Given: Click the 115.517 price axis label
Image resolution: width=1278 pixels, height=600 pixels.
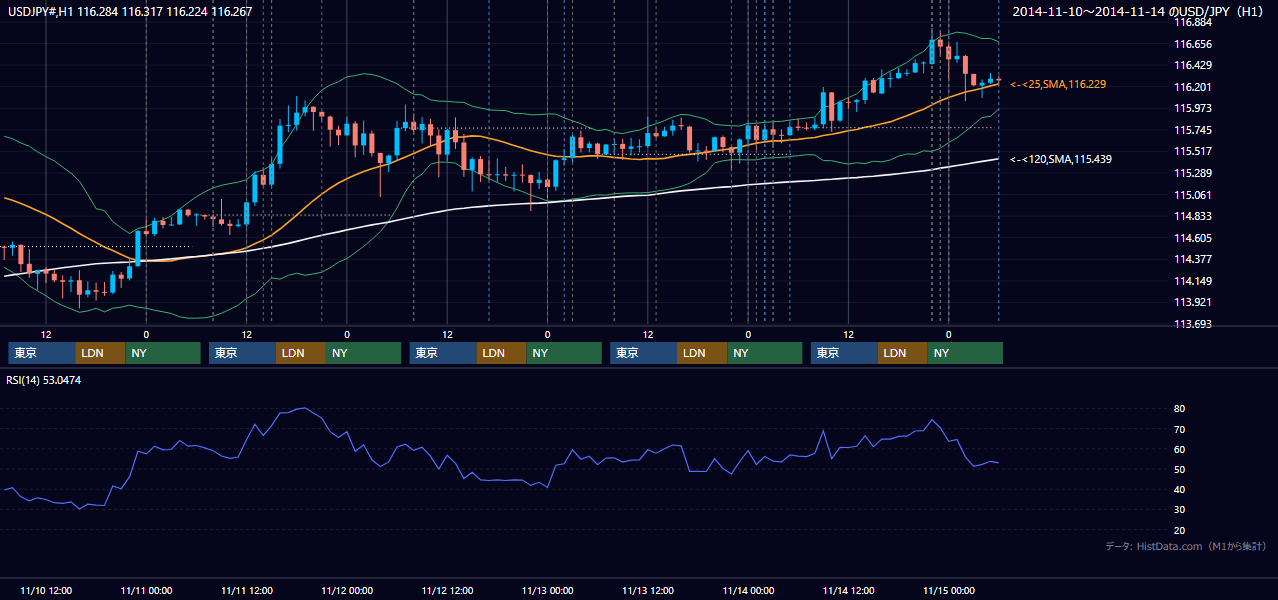Looking at the screenshot, I should coord(1192,151).
